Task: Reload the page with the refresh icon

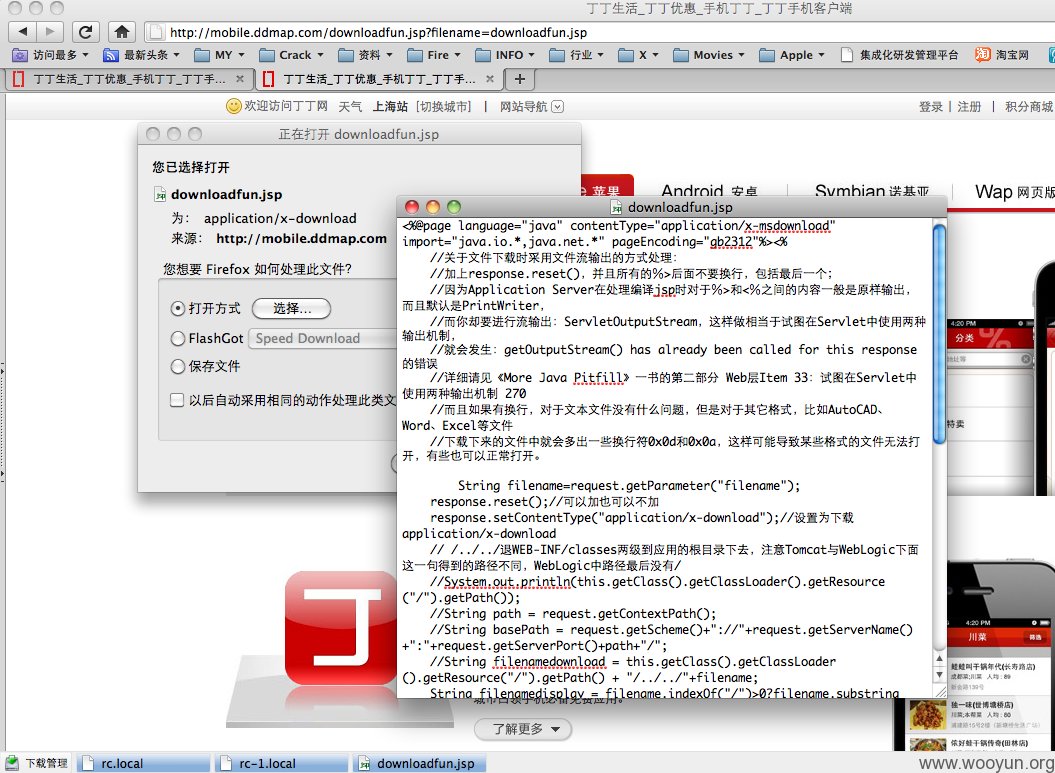Action: point(85,32)
